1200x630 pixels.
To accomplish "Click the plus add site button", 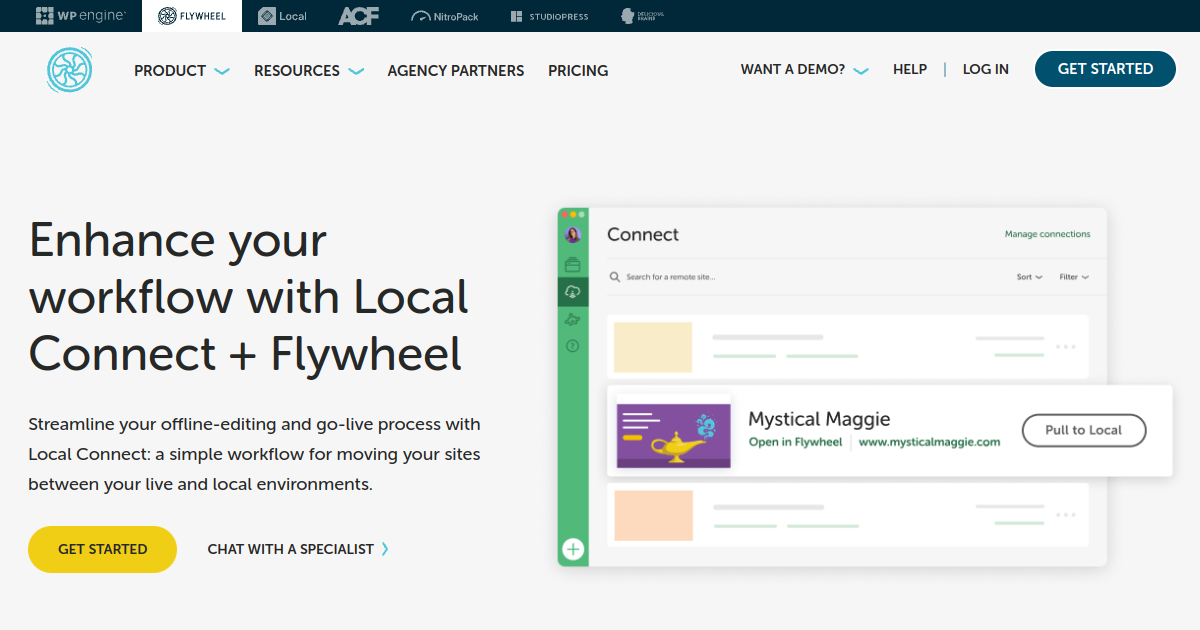I will (573, 549).
